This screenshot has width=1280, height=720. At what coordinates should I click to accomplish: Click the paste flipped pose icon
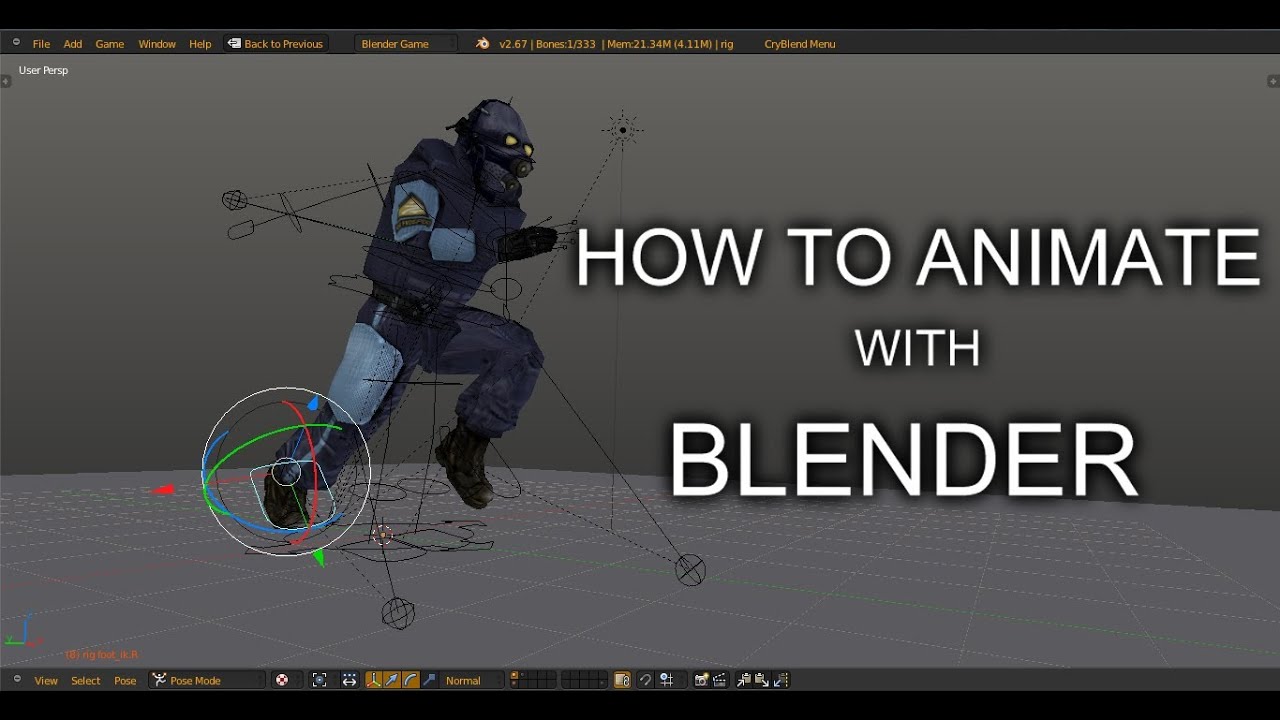(x=781, y=680)
